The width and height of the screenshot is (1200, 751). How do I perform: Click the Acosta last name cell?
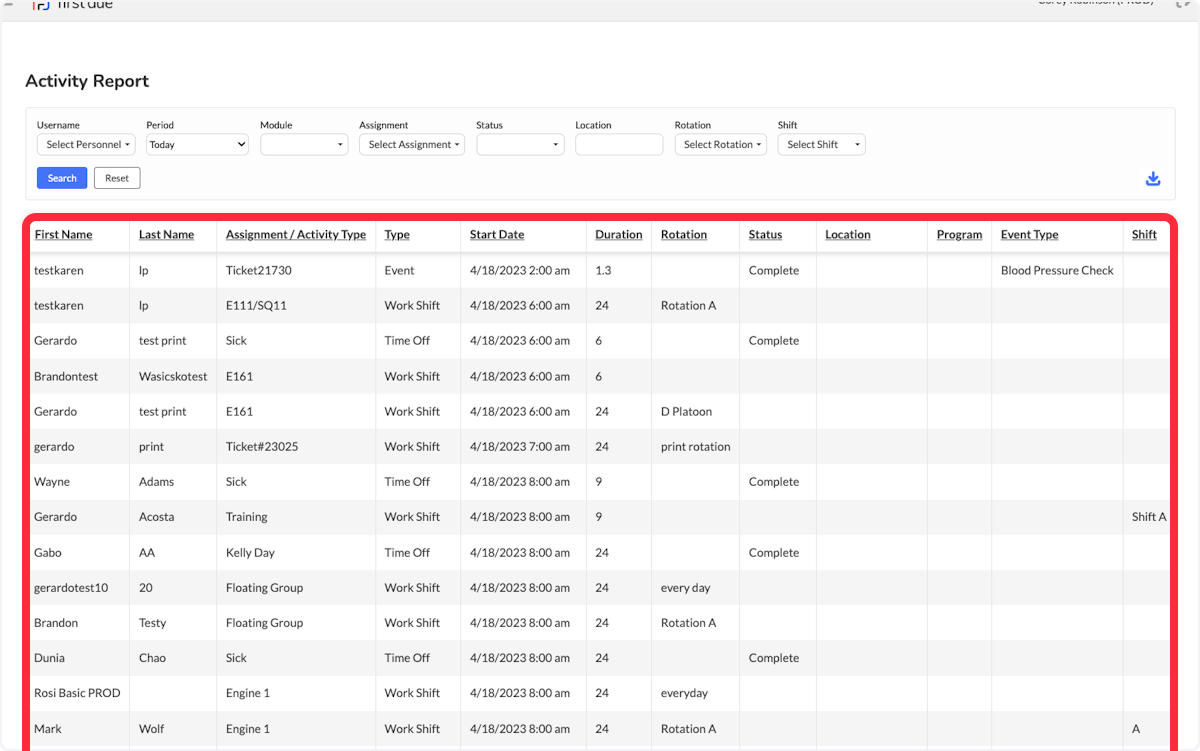157,517
